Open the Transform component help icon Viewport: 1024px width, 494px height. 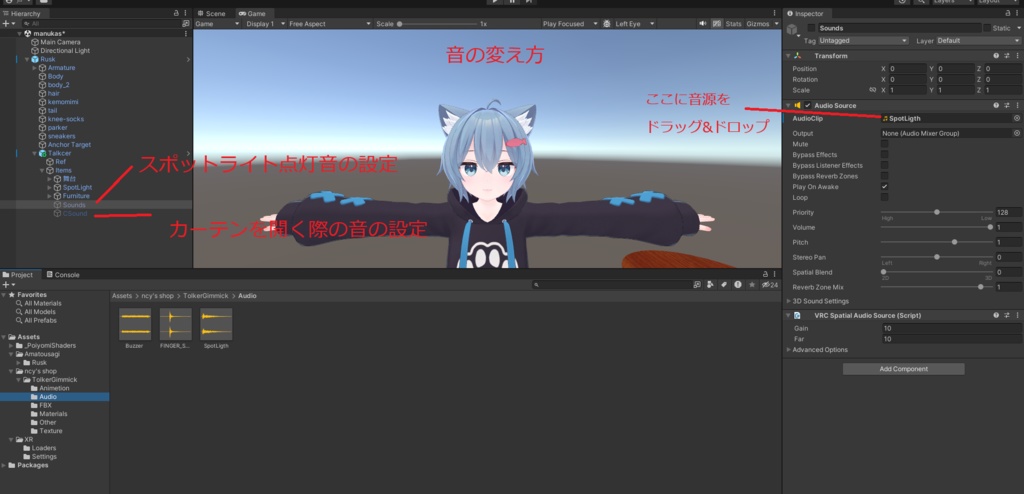pos(997,56)
